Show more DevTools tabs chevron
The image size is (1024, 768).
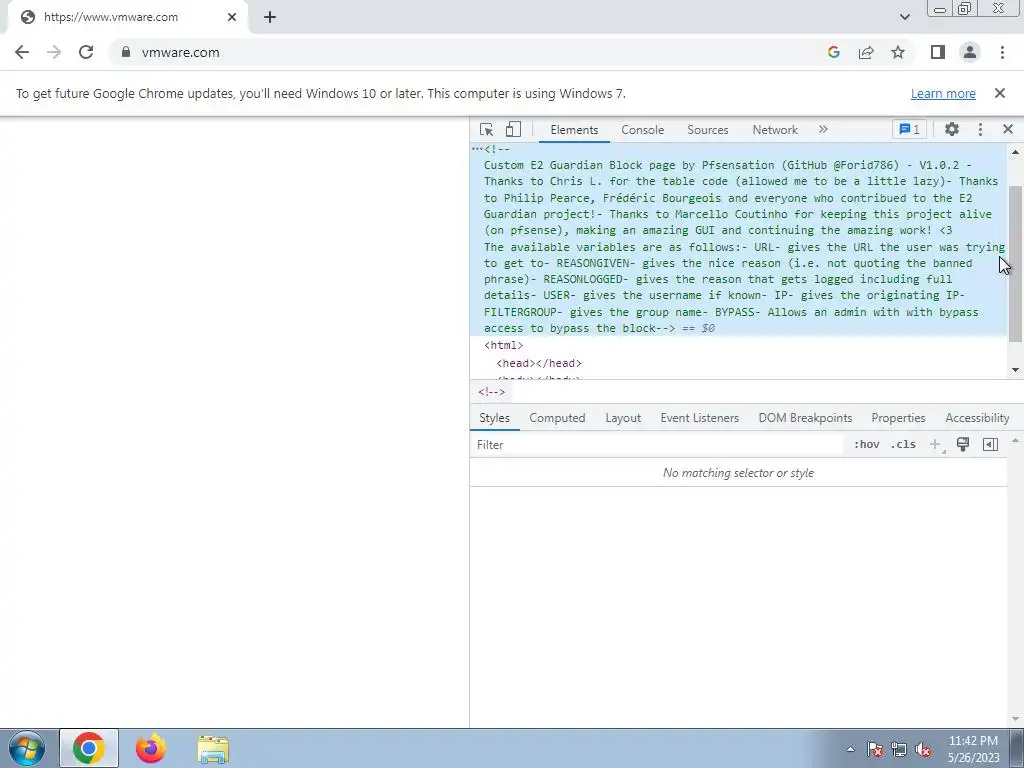(823, 129)
